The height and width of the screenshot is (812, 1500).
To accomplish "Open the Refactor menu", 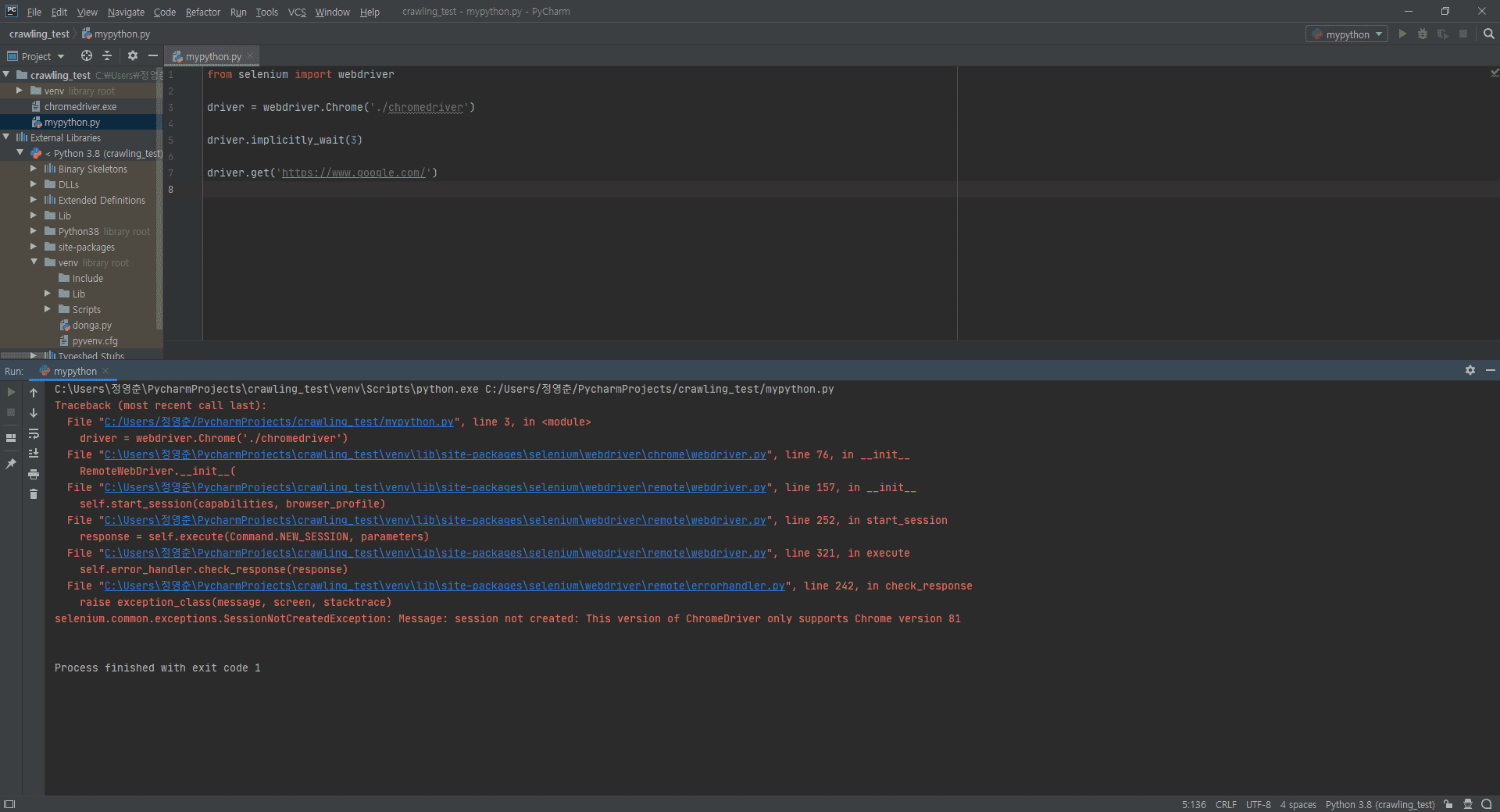I will tap(202, 12).
